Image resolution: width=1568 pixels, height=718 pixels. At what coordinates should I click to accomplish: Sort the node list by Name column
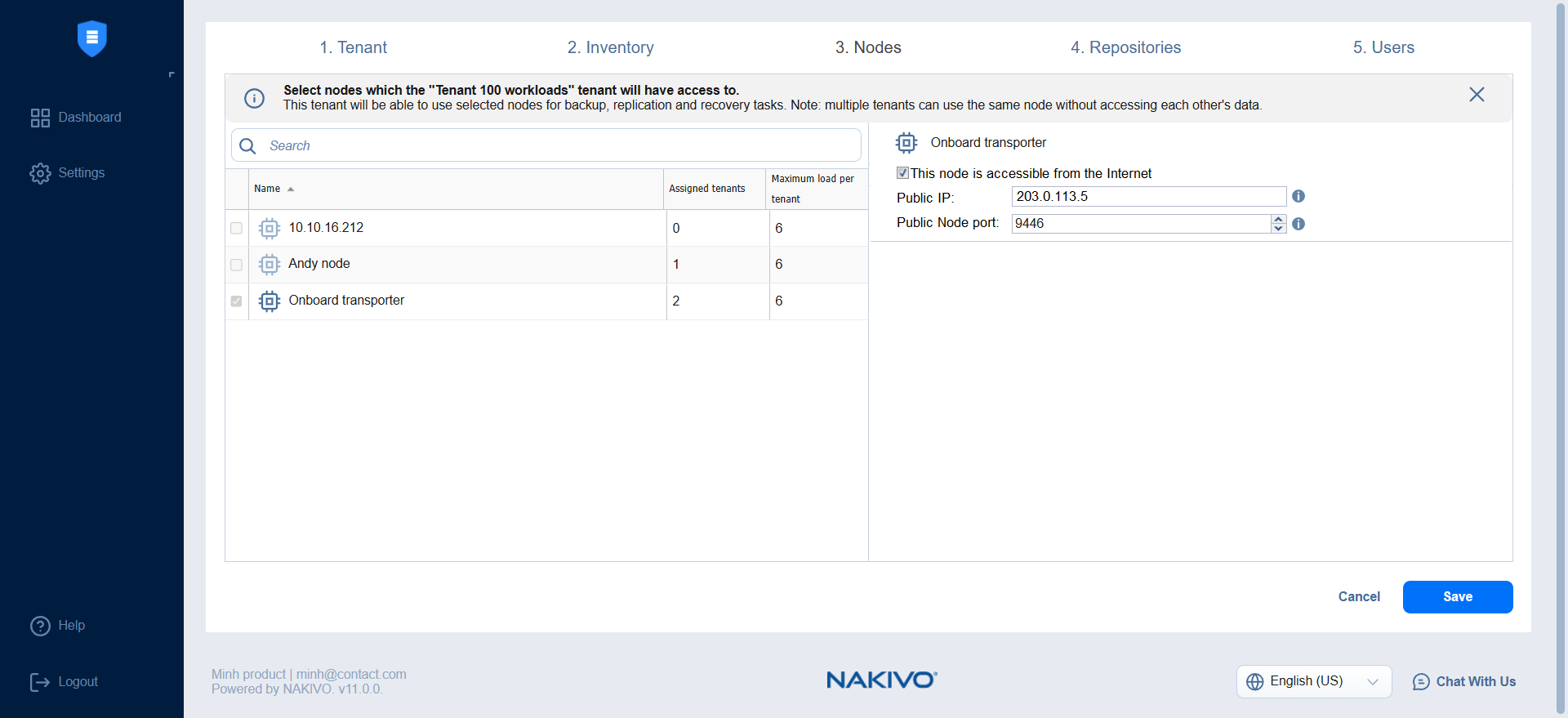pyautogui.click(x=268, y=189)
